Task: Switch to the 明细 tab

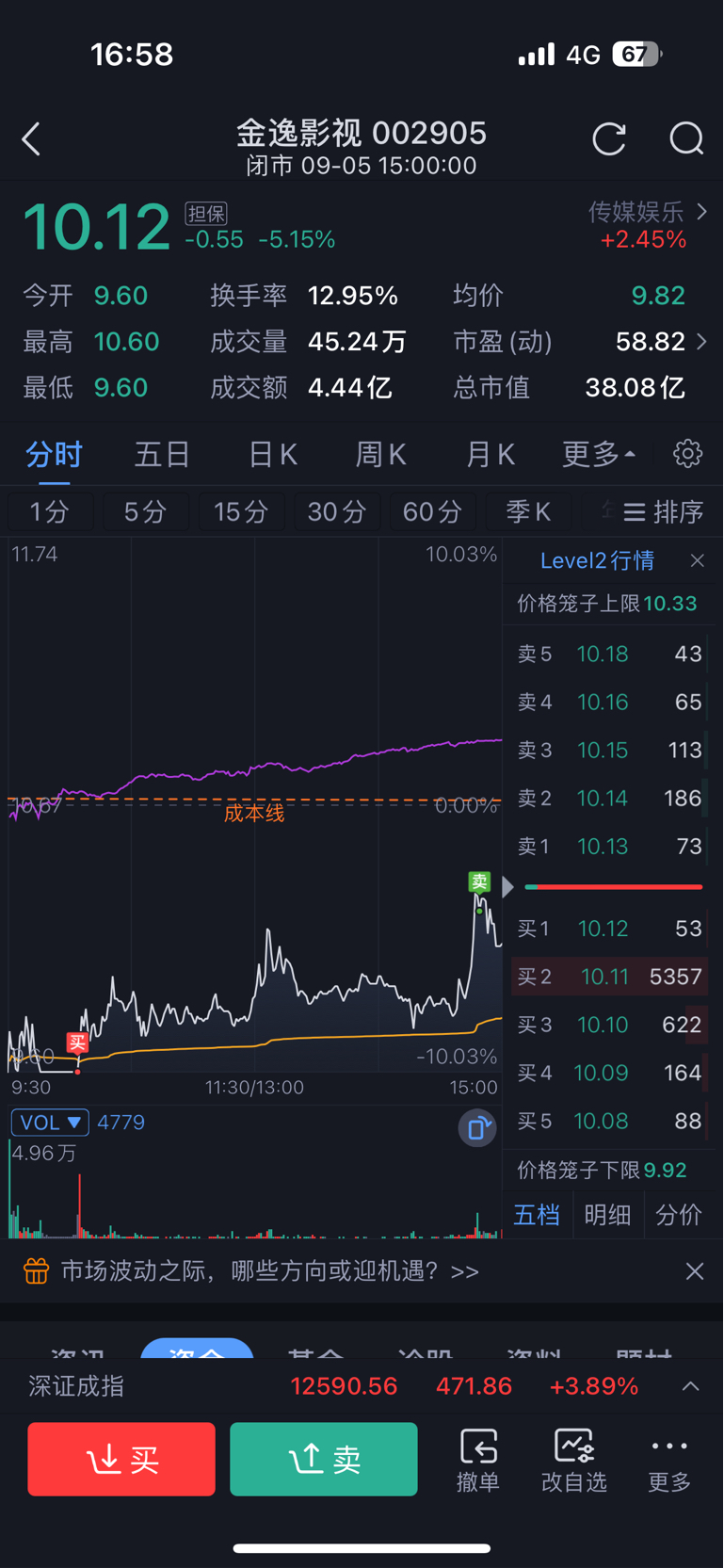Action: click(x=607, y=1215)
